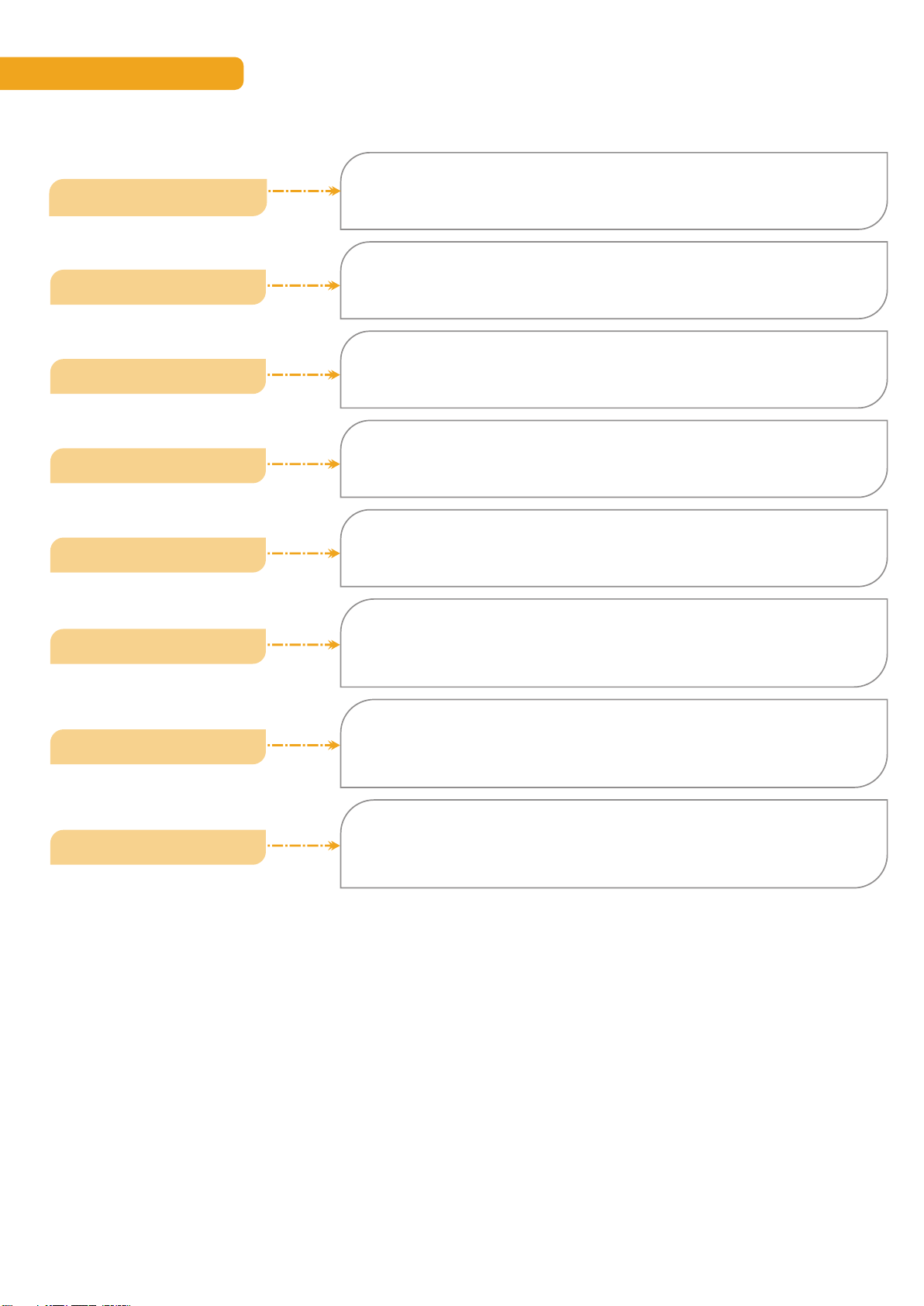Click the sixth dashed orange arrow

(304, 645)
